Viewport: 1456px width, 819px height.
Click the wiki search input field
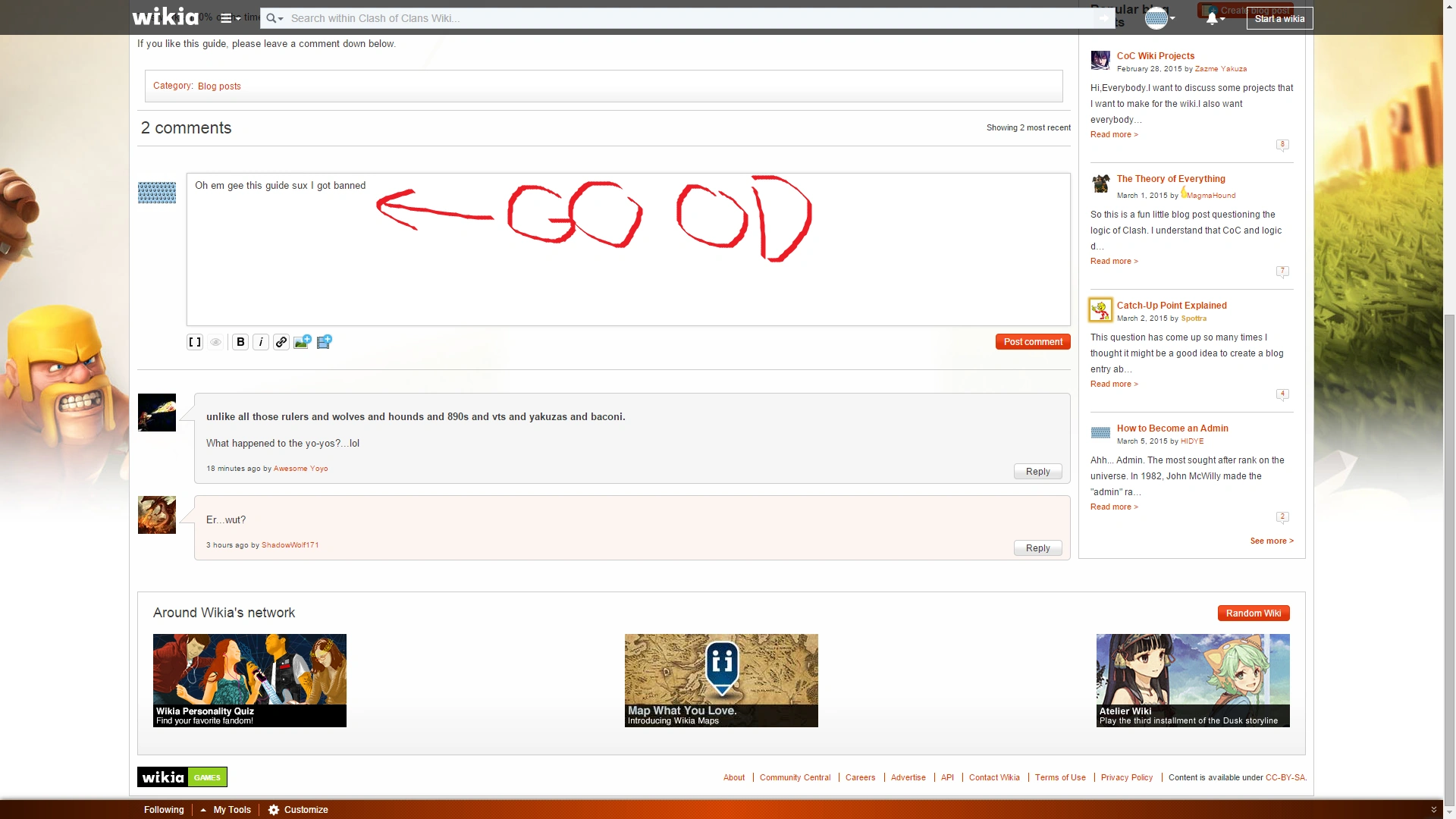tap(682, 18)
